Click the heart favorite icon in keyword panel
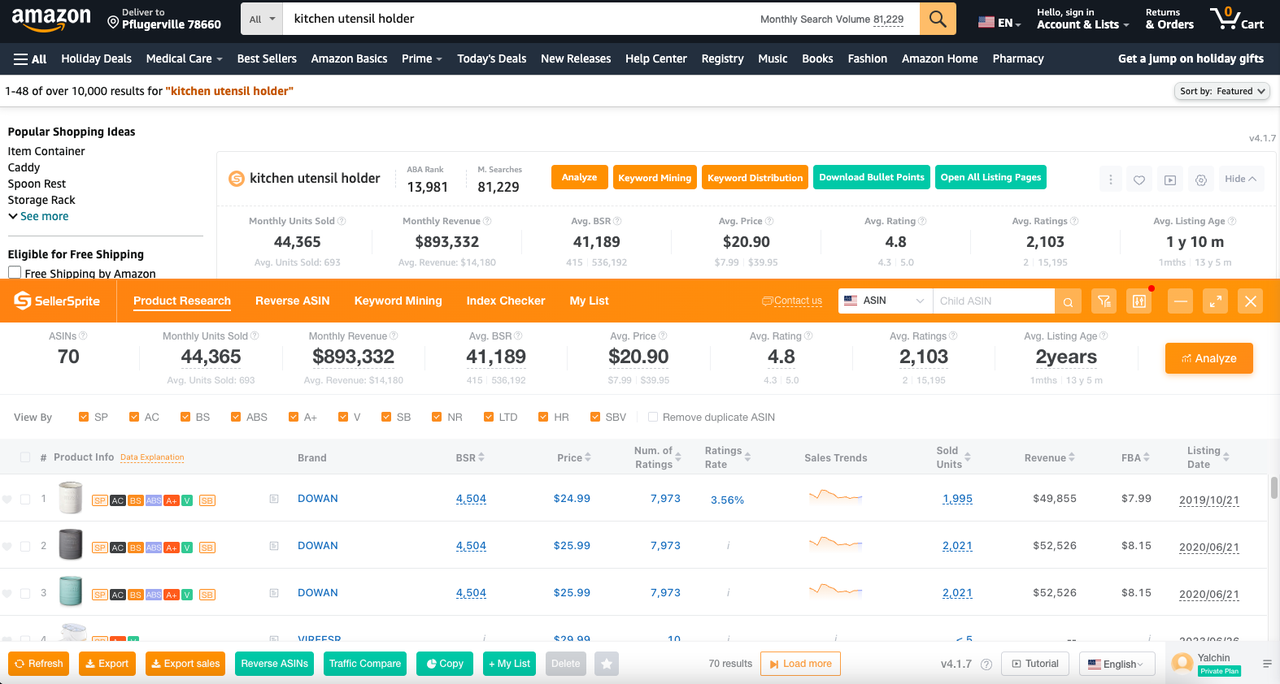This screenshot has height=684, width=1280. [1139, 179]
